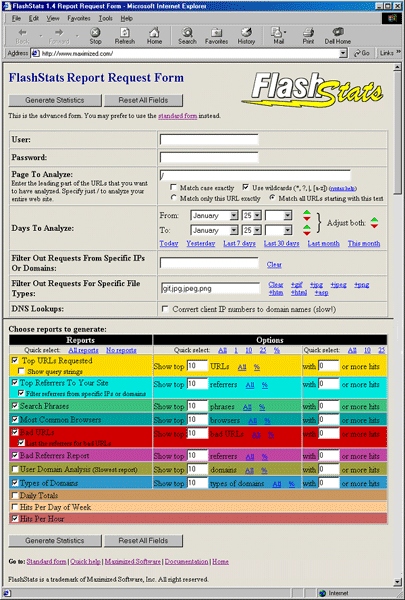Click red down arrow next to Adjust both
The width and height of the screenshot is (405, 600).
374,226
